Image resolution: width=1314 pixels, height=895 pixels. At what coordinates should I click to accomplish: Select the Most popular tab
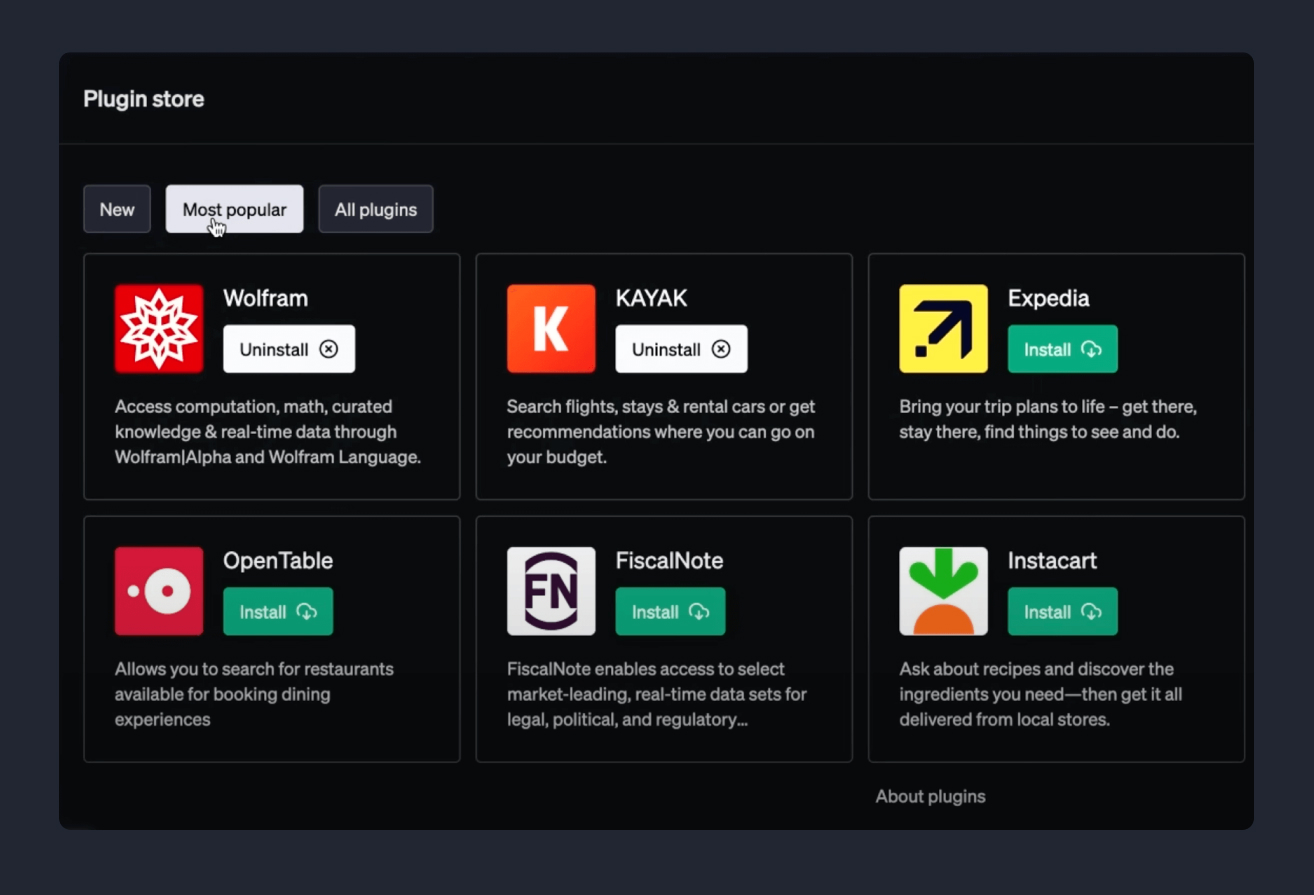234,209
